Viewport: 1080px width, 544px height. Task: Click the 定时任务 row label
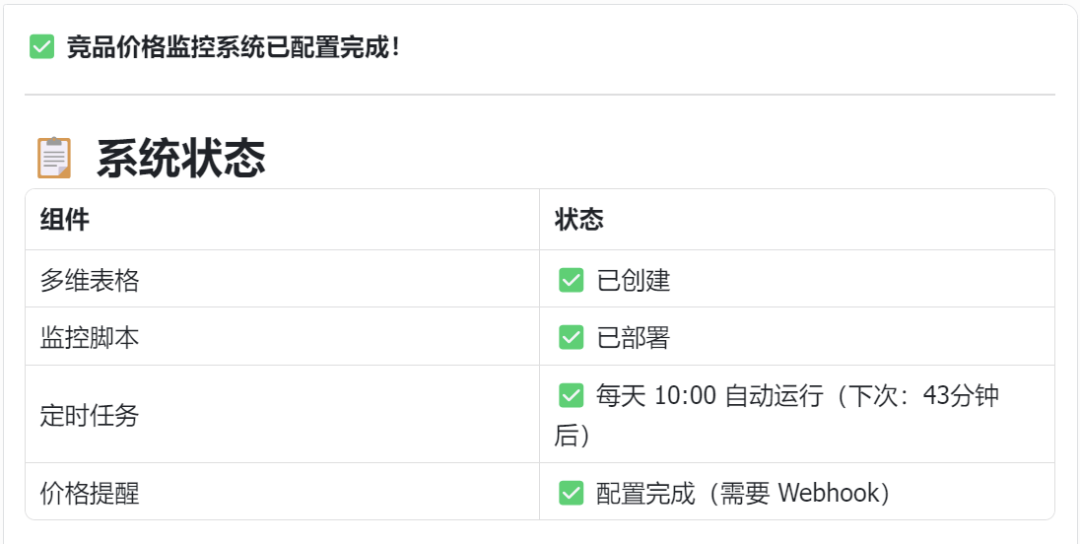tap(89, 415)
